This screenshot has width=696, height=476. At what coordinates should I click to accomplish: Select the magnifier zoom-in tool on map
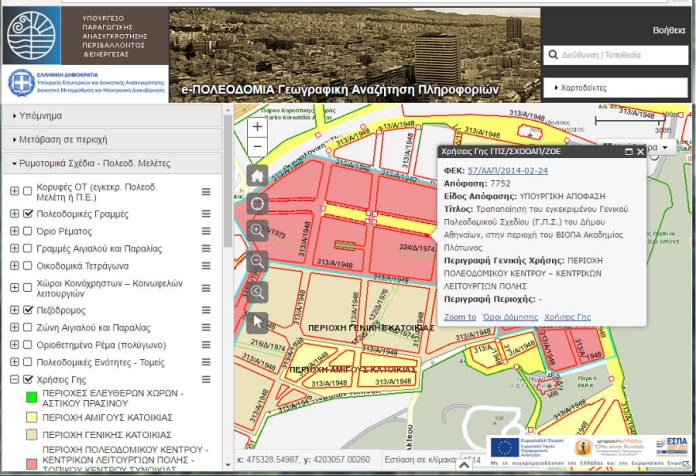tap(258, 231)
